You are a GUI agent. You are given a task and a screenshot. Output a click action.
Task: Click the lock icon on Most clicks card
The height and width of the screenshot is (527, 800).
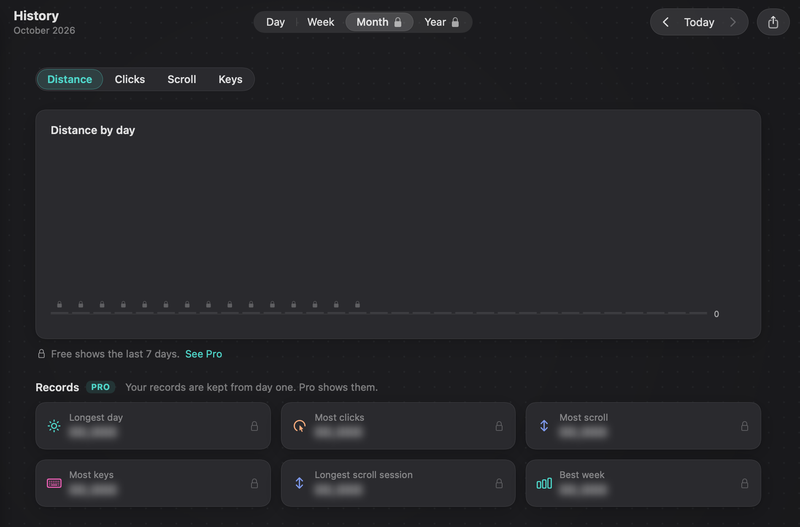coord(499,425)
